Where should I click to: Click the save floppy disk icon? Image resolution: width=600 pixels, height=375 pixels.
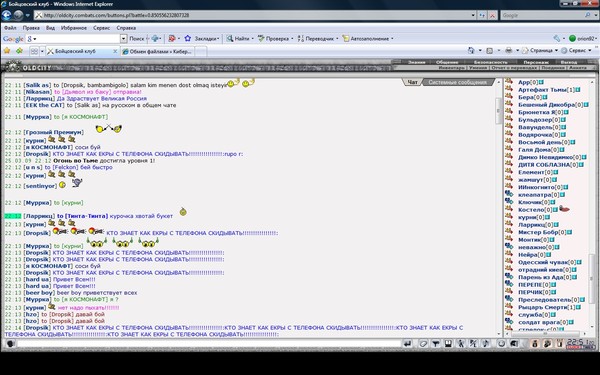click(x=448, y=344)
